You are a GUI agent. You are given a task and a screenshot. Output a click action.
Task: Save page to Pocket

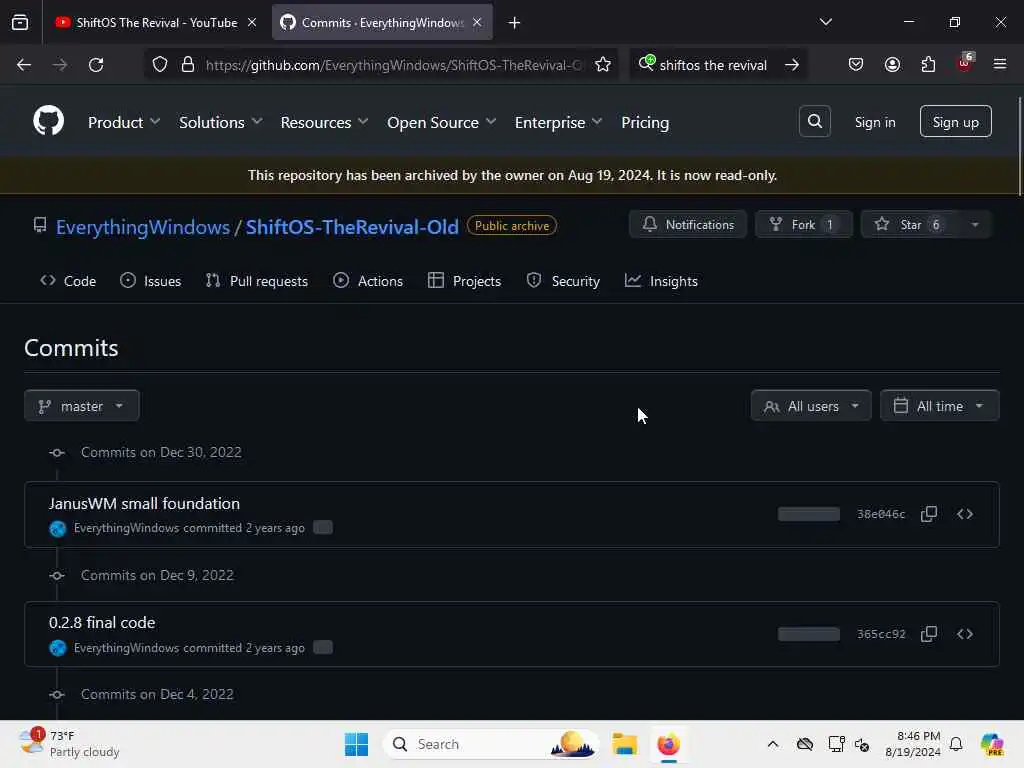856,65
